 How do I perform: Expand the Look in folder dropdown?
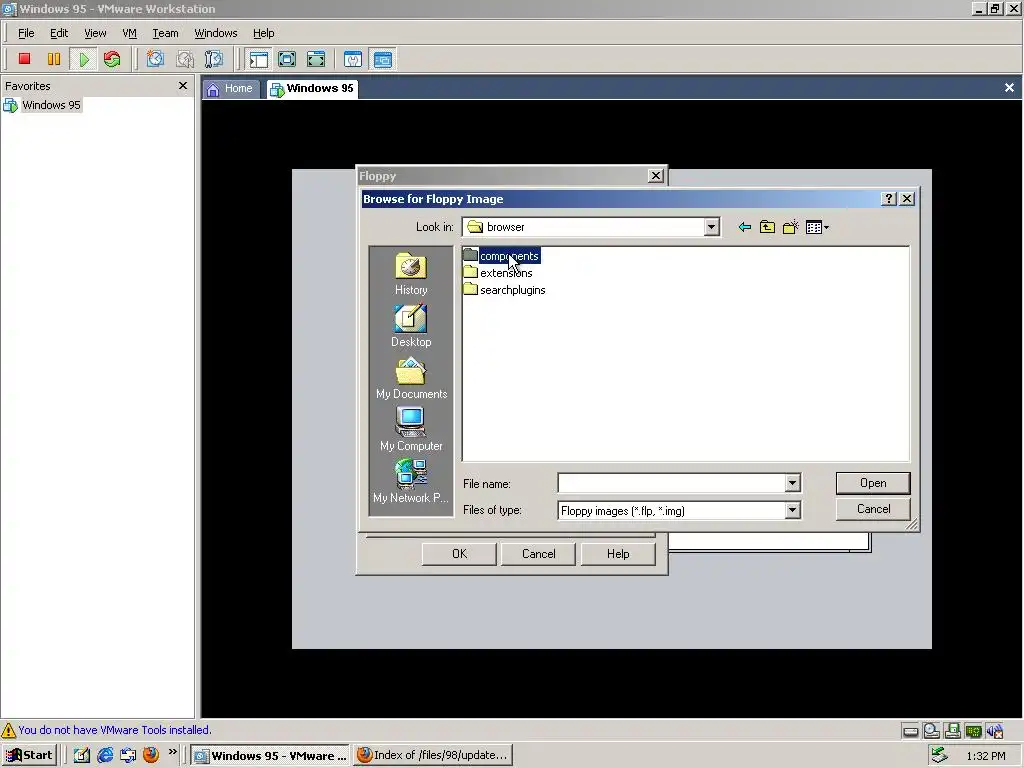(x=711, y=227)
